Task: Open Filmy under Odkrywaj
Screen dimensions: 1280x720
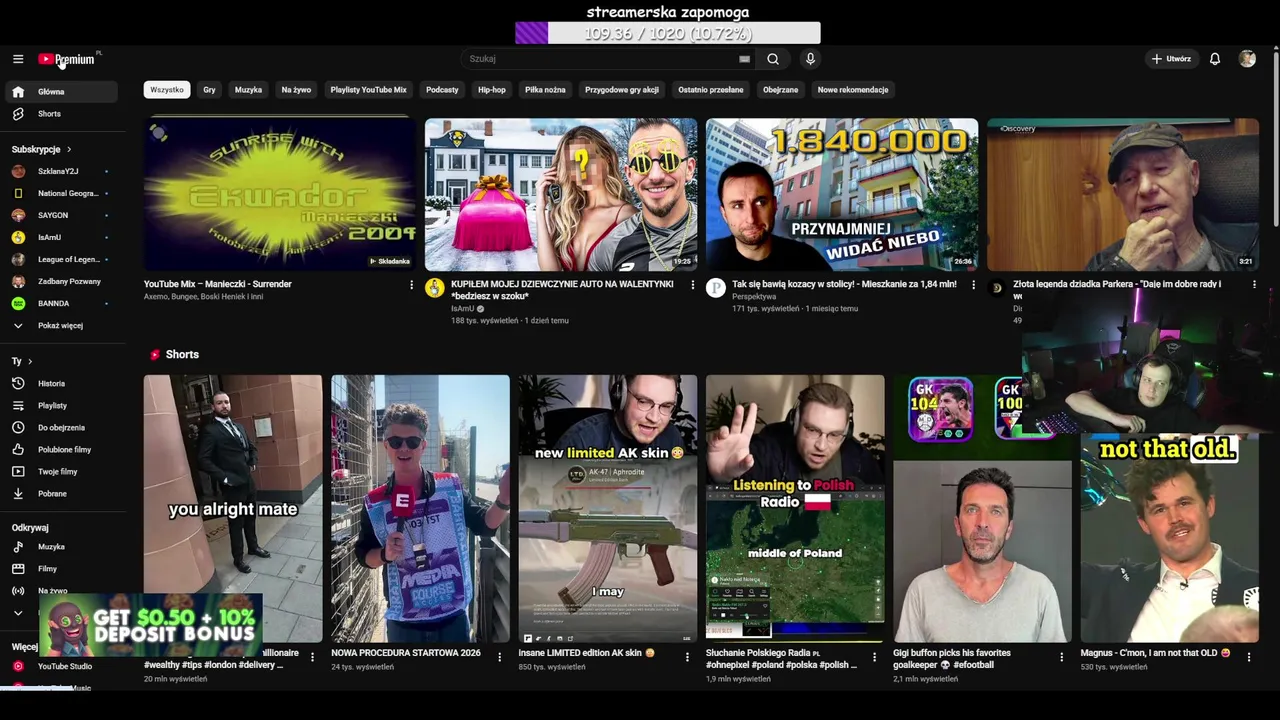Action: click(x=60, y=569)
